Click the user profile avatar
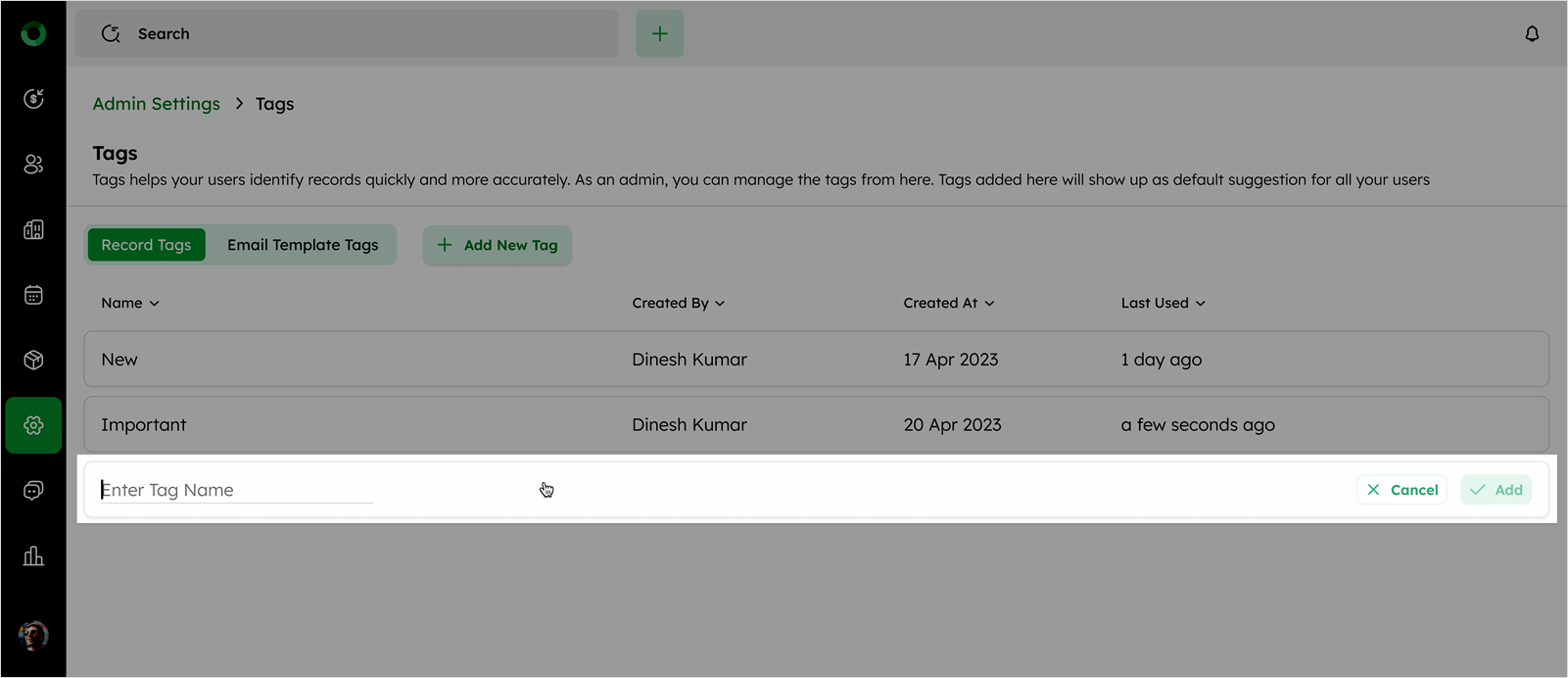The width and height of the screenshot is (1568, 678). [x=33, y=635]
